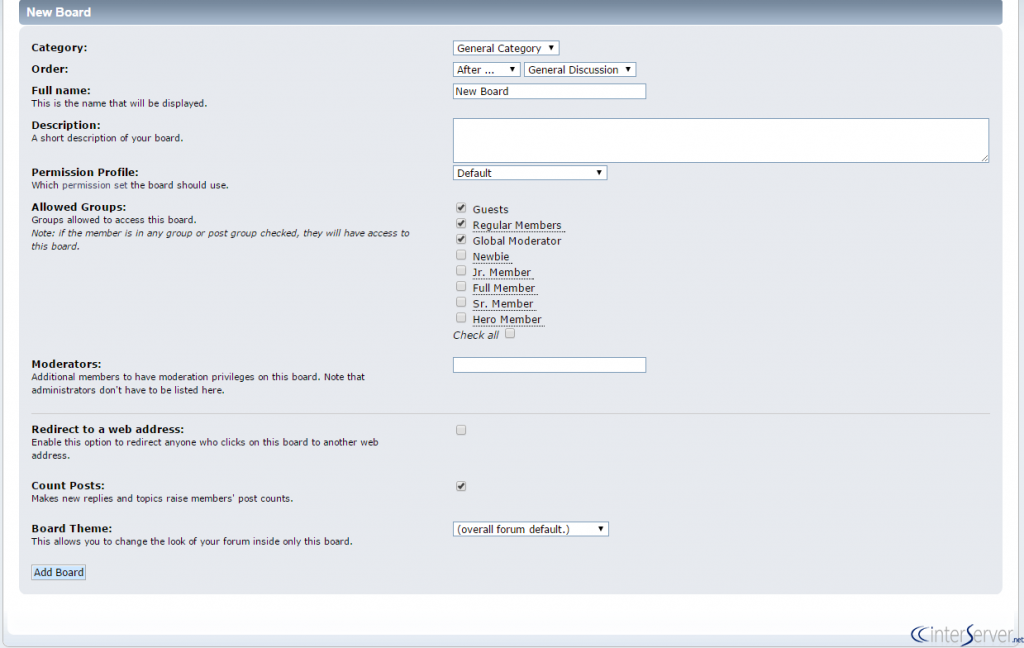Screen dimensions: 1024x648
Task: Click the Add Board button
Action: (59, 572)
